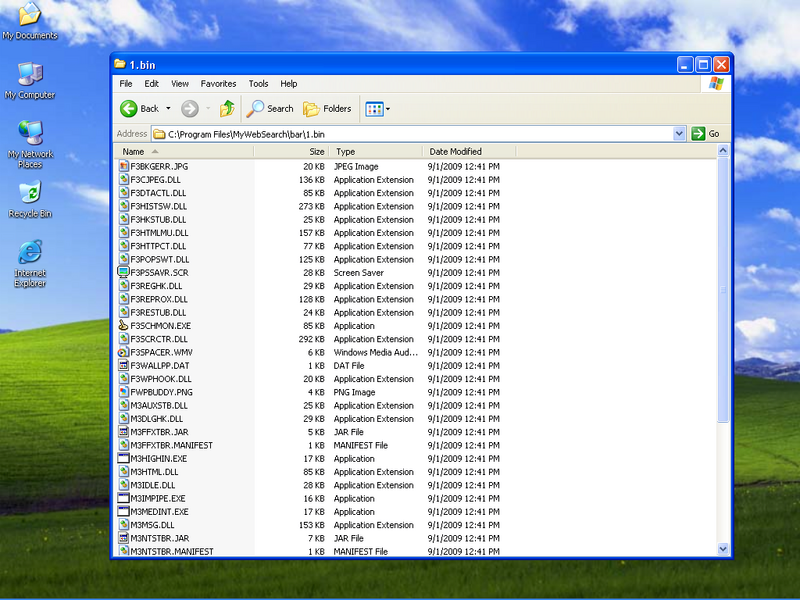Screen dimensions: 800x600
Task: Select the F3HTMLMU.DLL file icon
Action: point(123,232)
